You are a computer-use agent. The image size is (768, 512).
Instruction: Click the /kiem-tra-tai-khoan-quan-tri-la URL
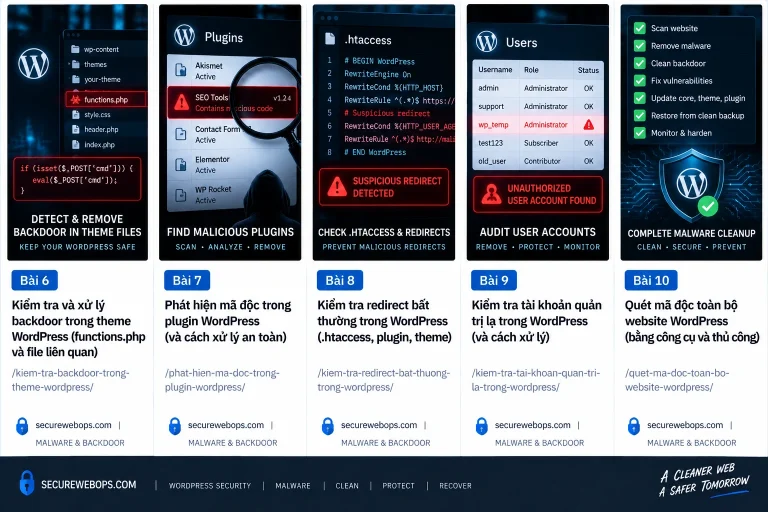[535, 380]
